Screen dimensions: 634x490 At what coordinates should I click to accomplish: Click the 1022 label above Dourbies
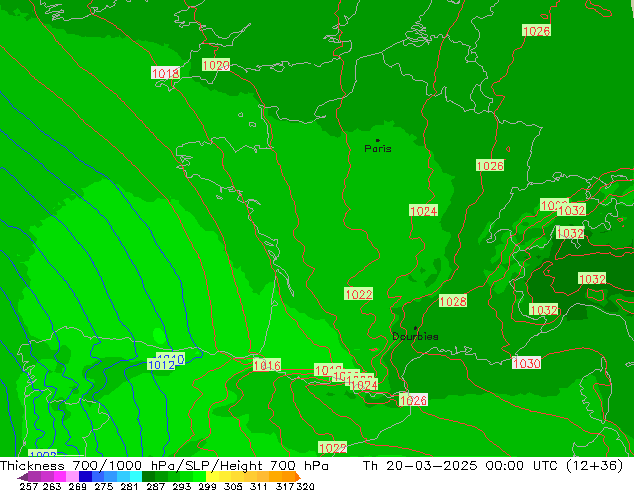359,294
